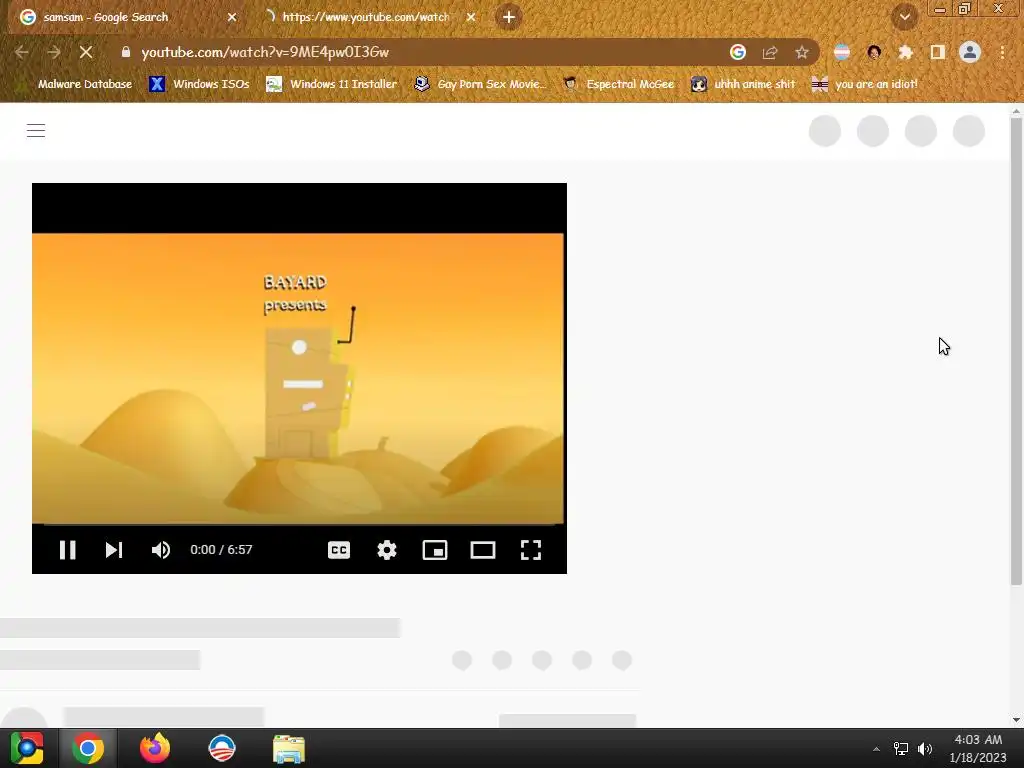Open the taskbar clock and date

coord(978,749)
